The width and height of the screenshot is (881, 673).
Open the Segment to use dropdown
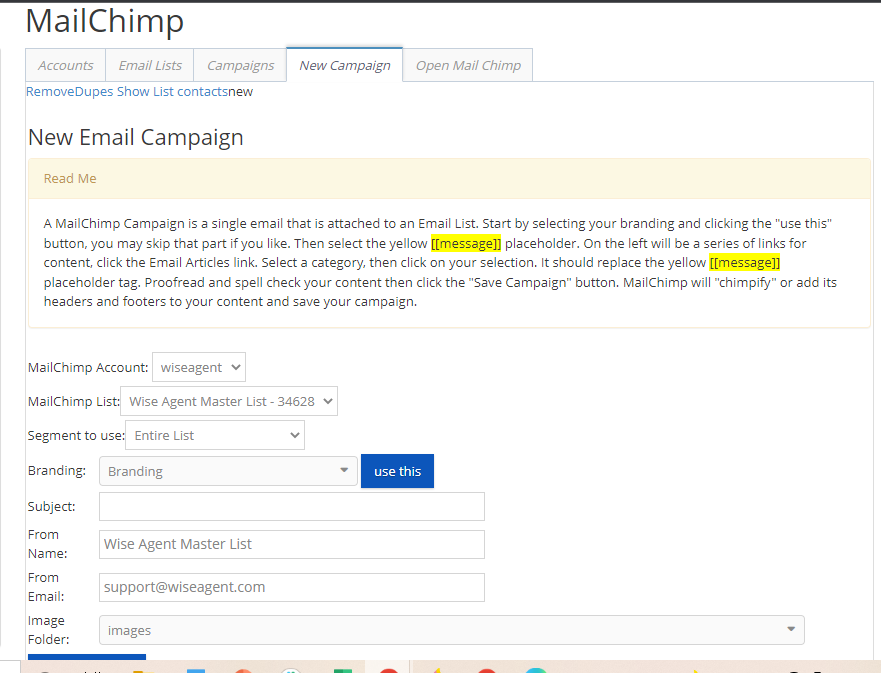pyautogui.click(x=215, y=435)
